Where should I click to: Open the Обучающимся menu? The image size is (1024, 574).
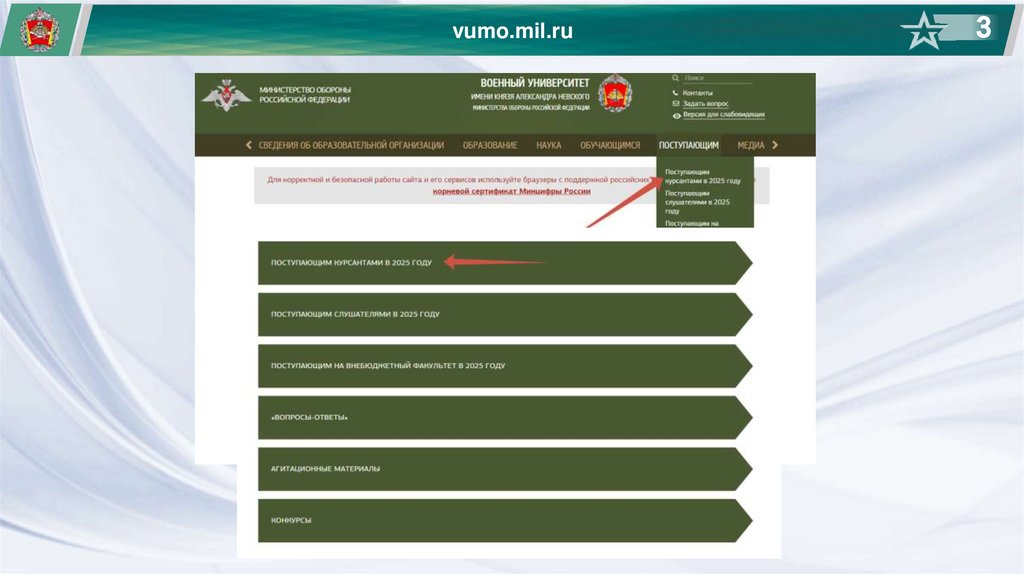pyautogui.click(x=610, y=145)
